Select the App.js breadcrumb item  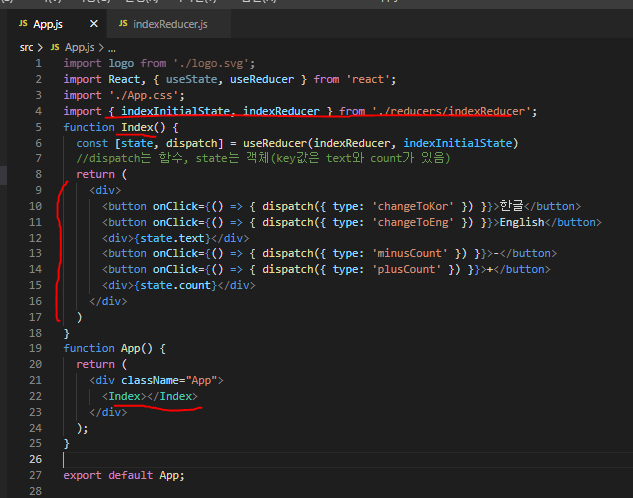pos(80,48)
